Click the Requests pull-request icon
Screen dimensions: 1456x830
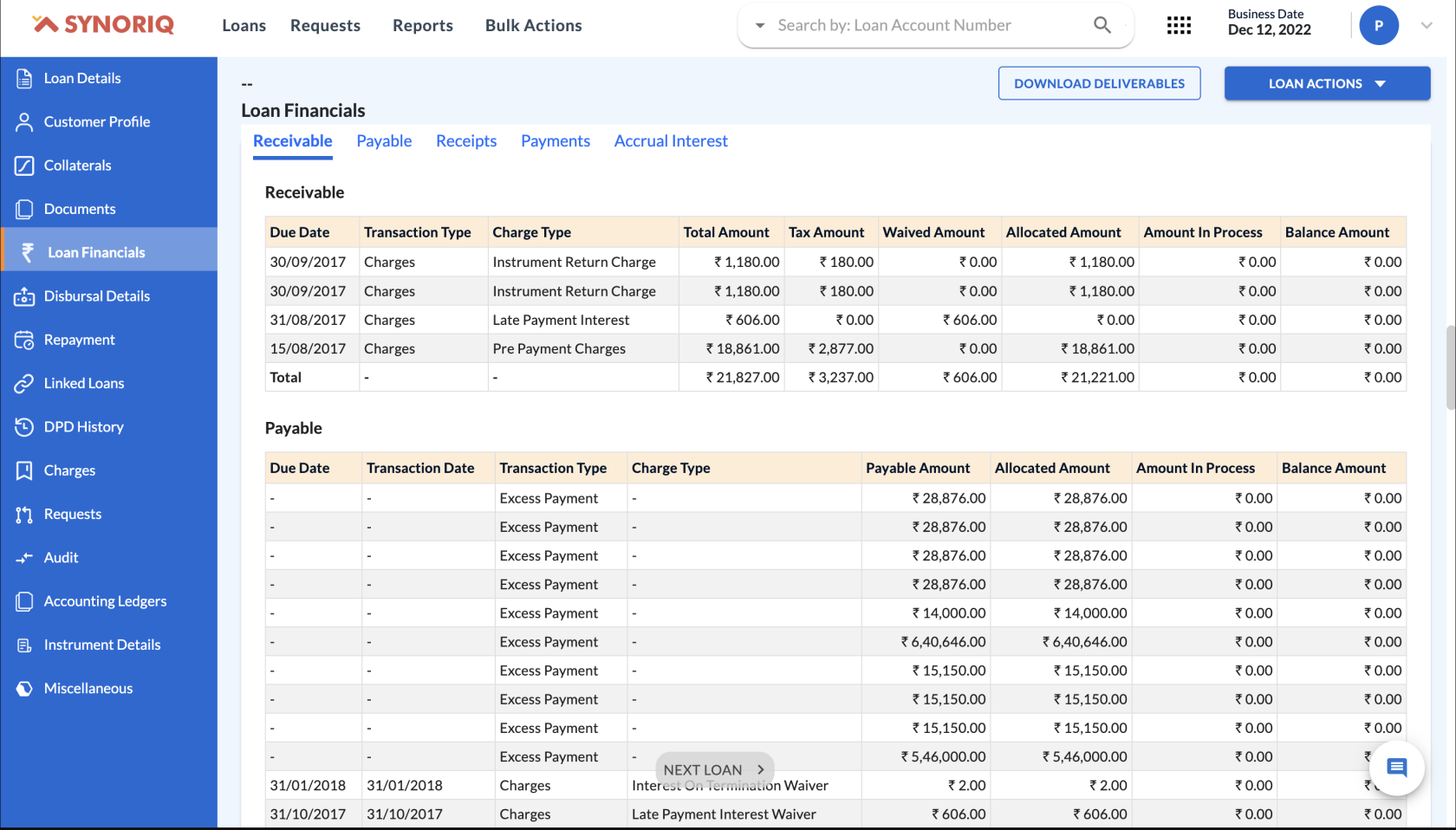(24, 514)
